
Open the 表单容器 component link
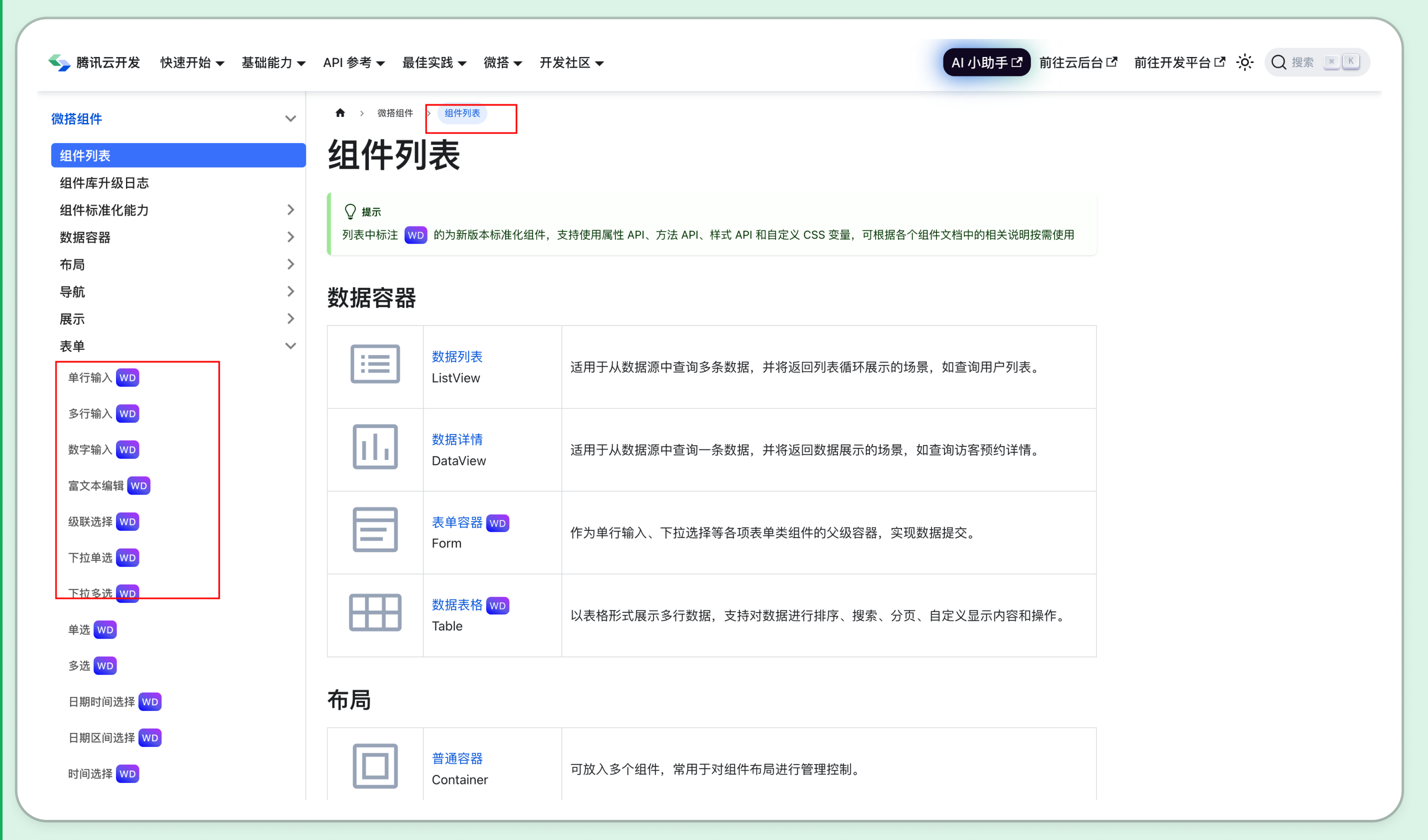pyautogui.click(x=456, y=522)
